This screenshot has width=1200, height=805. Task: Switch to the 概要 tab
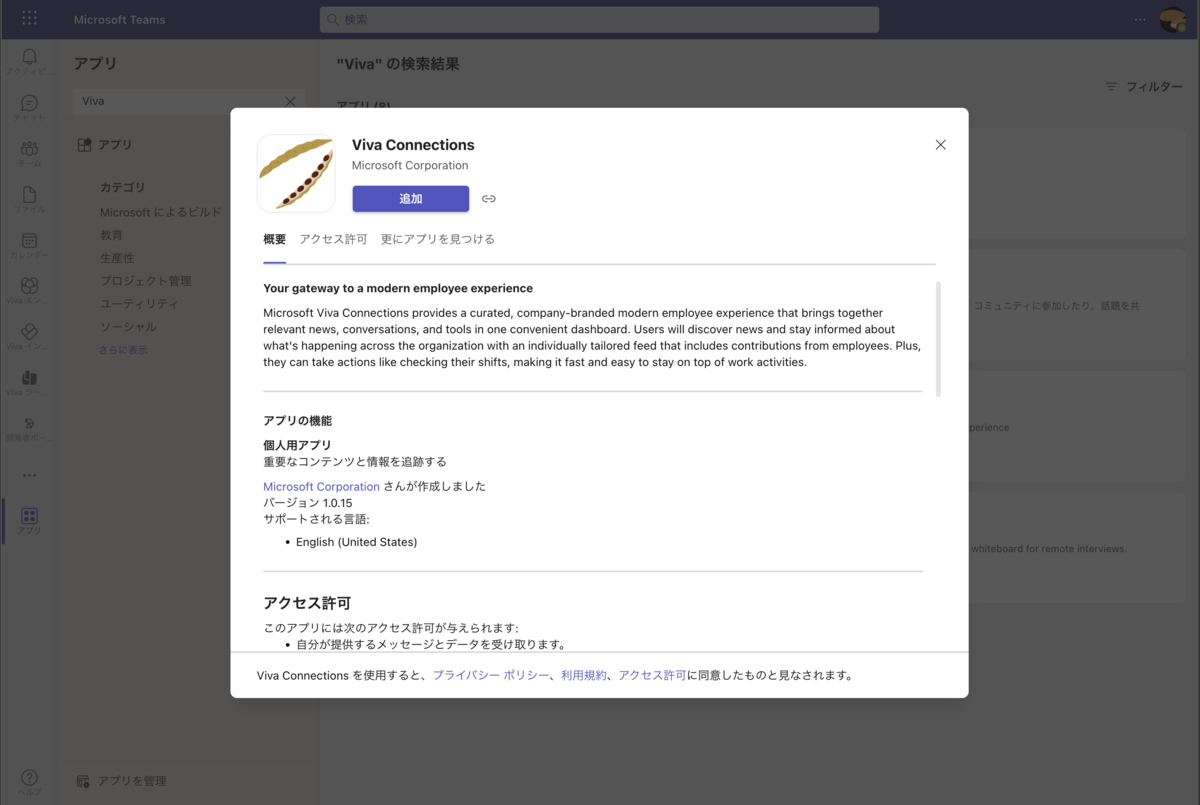click(x=275, y=240)
